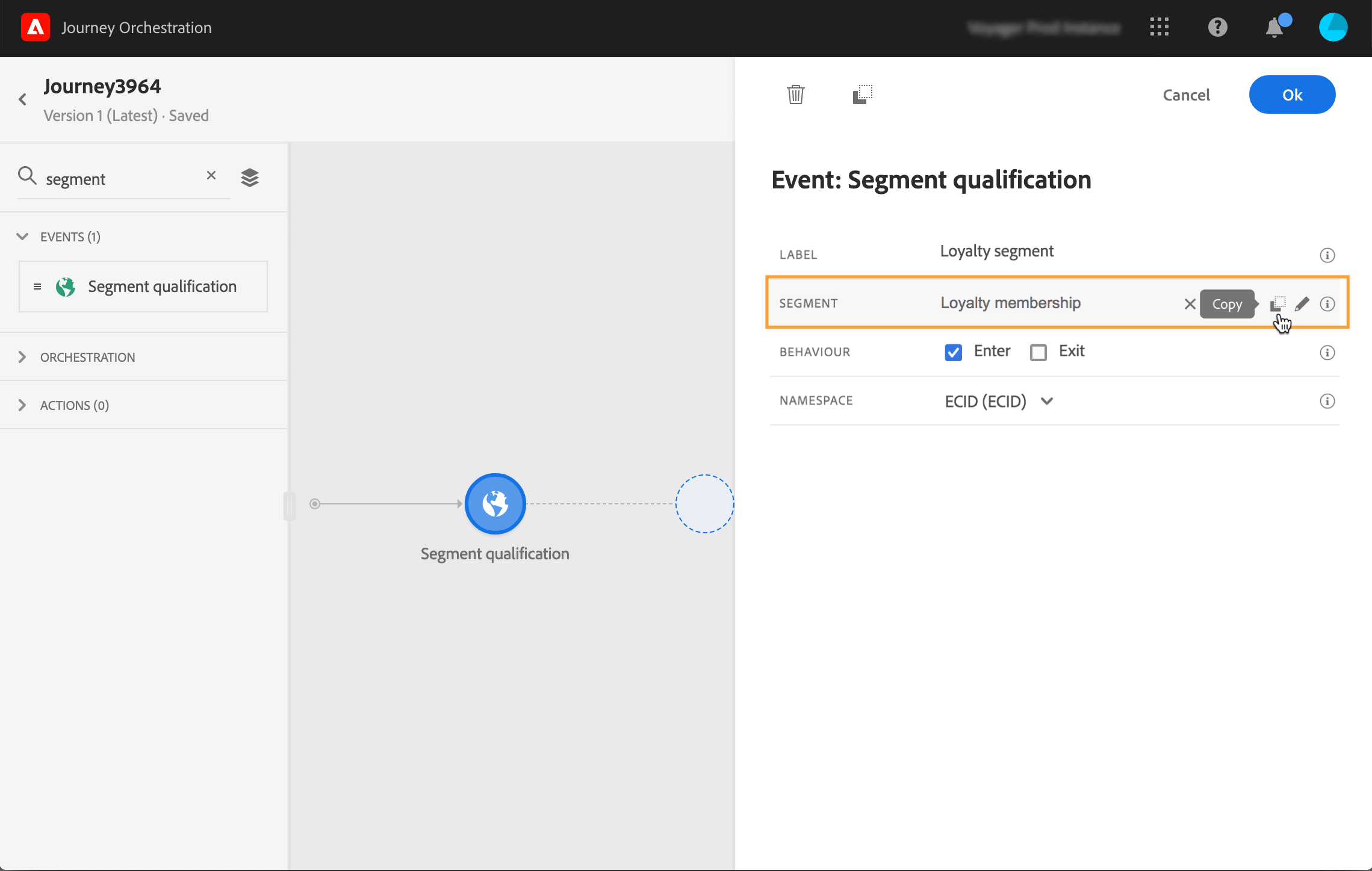1372x871 pixels.
Task: Click the Ok button
Action: (1292, 95)
